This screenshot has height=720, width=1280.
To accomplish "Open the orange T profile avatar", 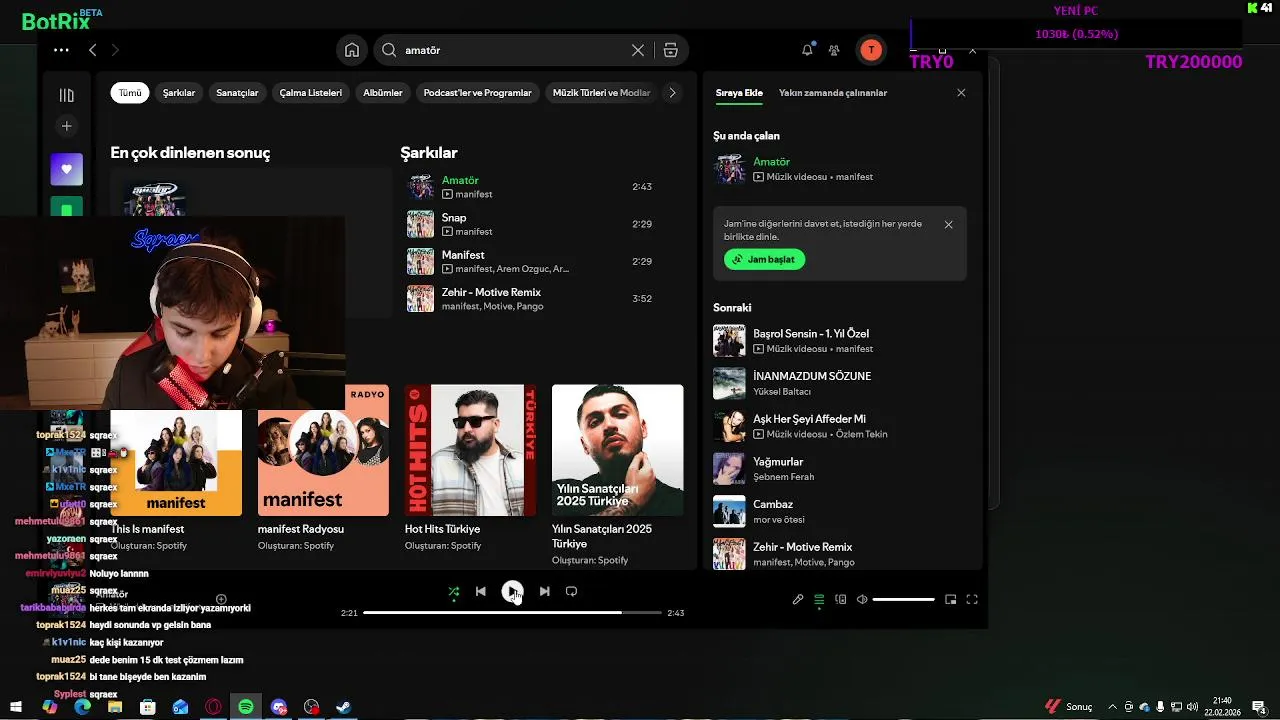I will [x=871, y=50].
